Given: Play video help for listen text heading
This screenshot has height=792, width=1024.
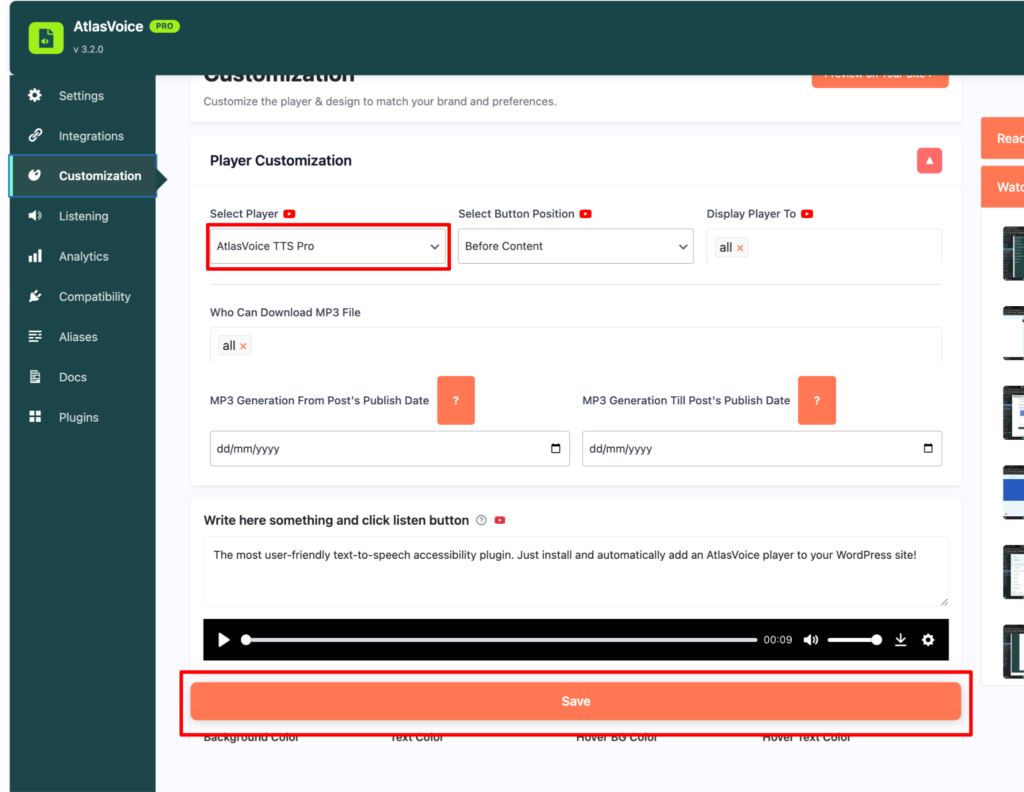Looking at the screenshot, I should [500, 520].
